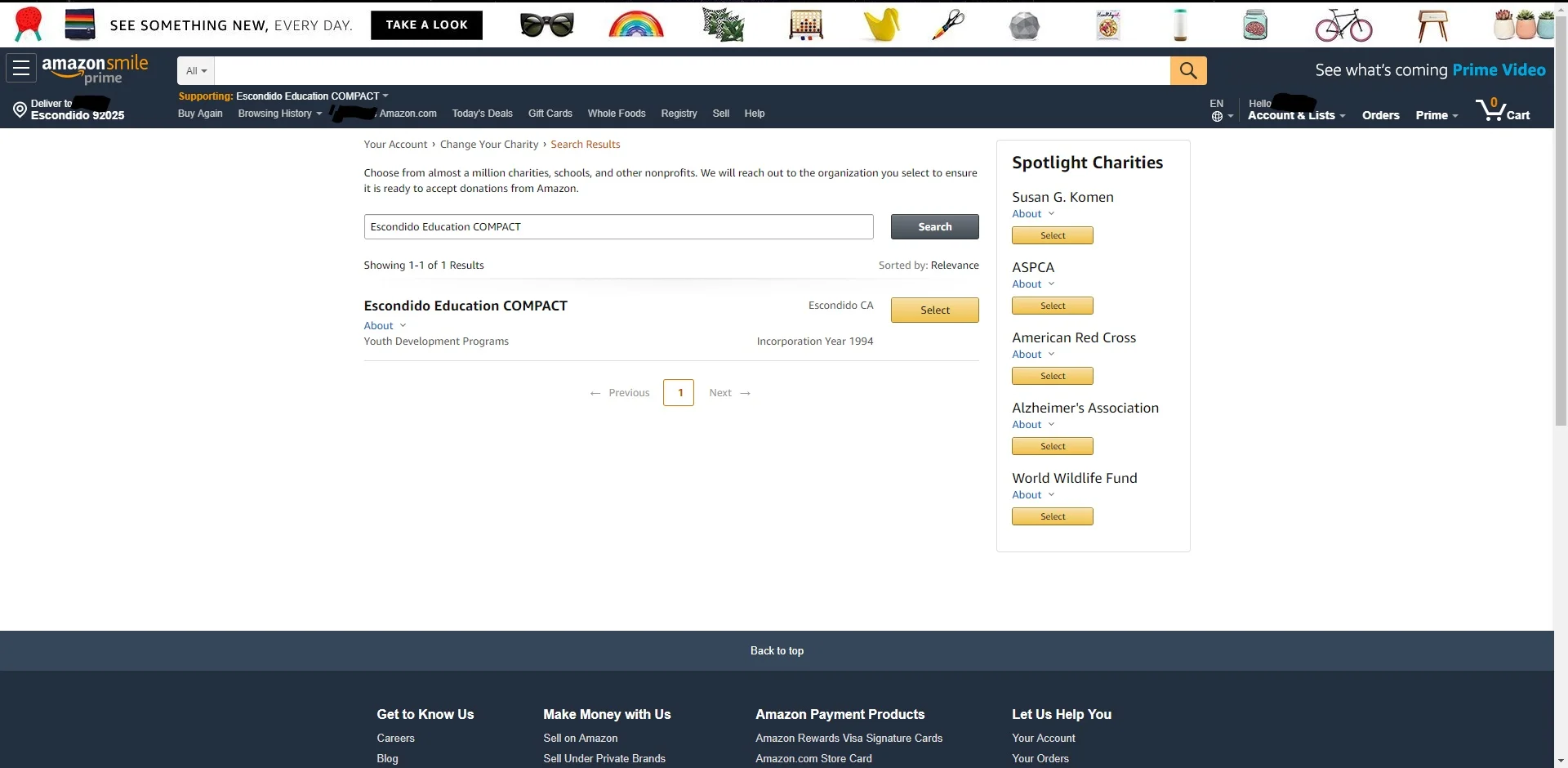Open Orders in nav bar

pyautogui.click(x=1381, y=115)
